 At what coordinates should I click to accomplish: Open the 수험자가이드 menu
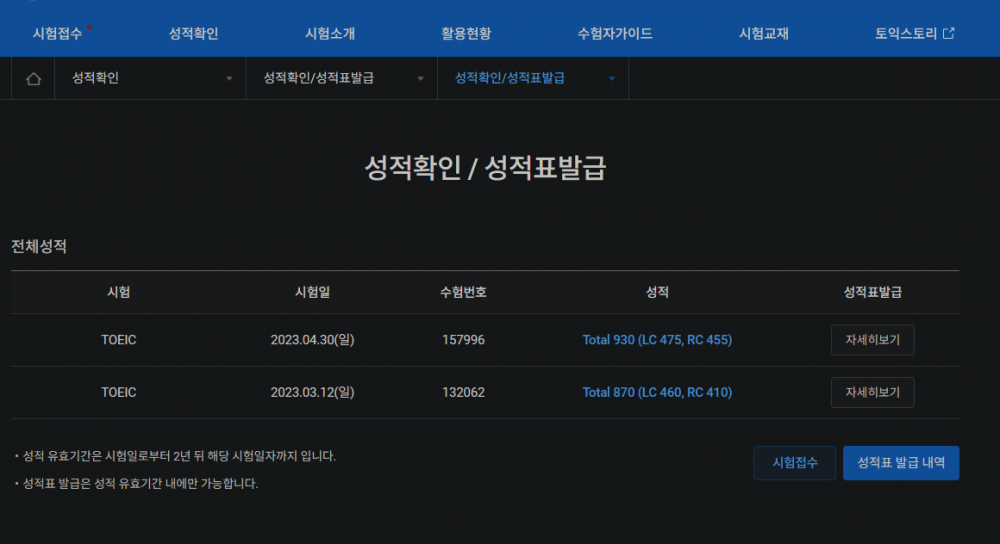coord(615,33)
